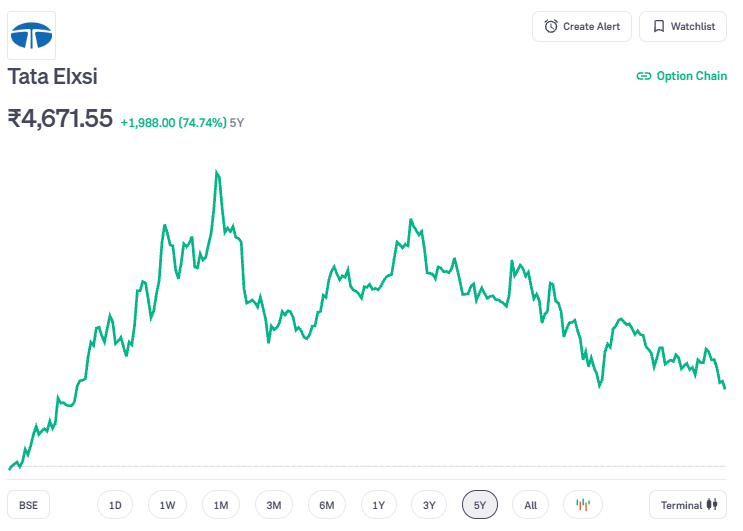Click the alarm clock icon in Create Alert

coord(551,27)
